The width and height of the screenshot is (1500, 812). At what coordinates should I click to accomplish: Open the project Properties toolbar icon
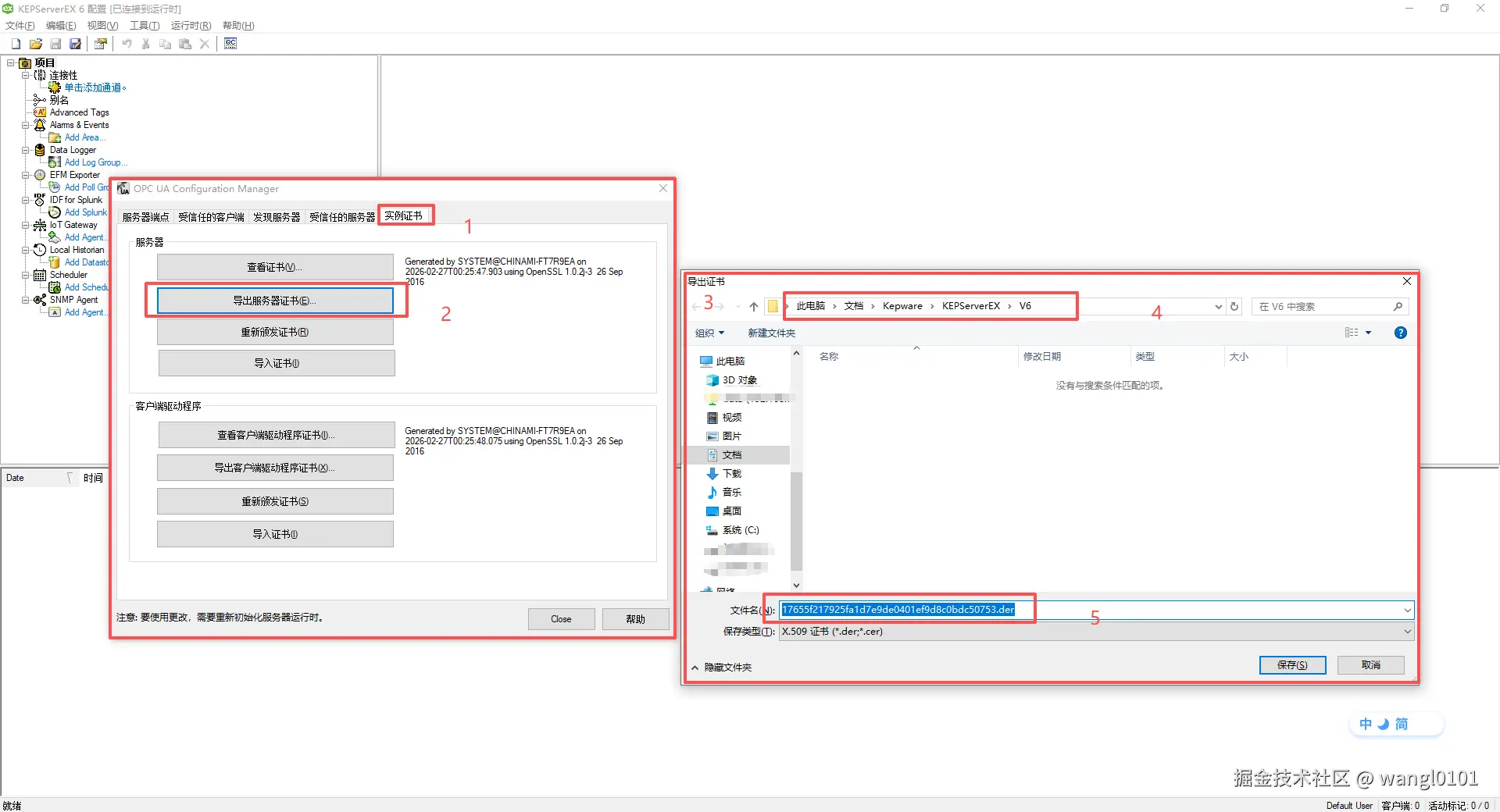[100, 44]
